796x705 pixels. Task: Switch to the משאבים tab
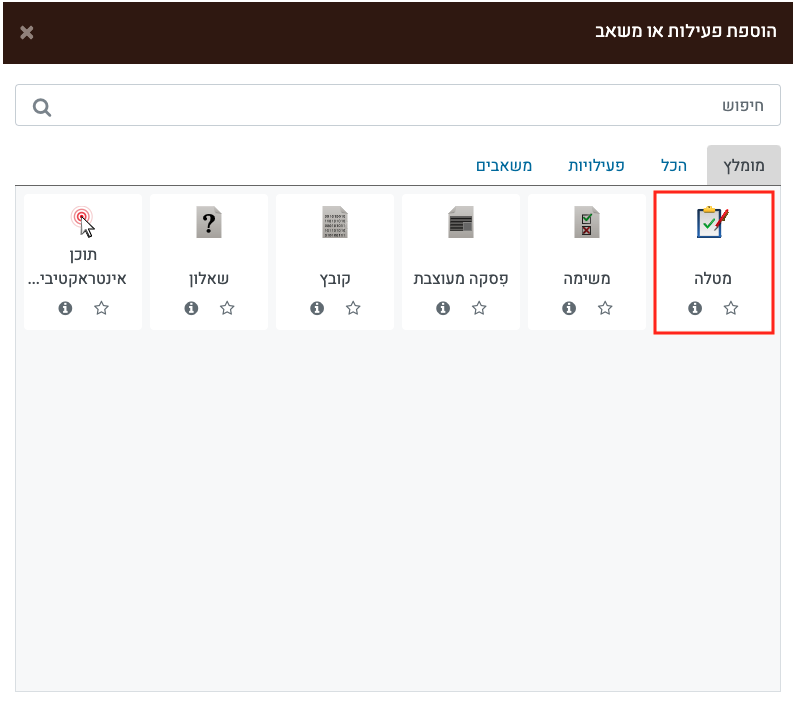[504, 165]
